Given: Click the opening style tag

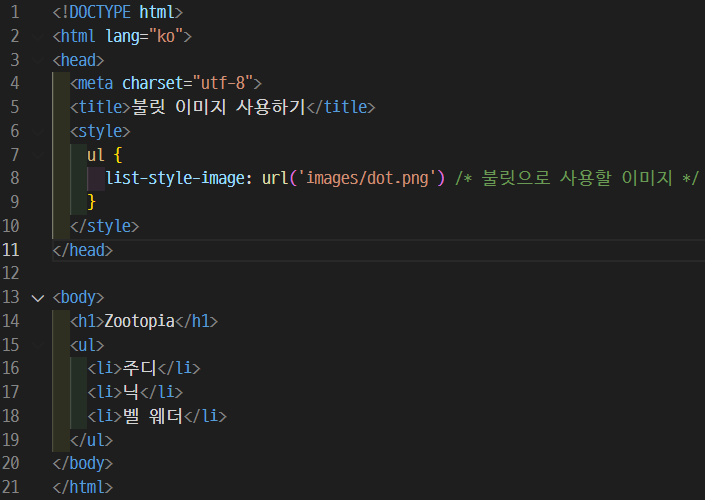Looking at the screenshot, I should pos(100,131).
